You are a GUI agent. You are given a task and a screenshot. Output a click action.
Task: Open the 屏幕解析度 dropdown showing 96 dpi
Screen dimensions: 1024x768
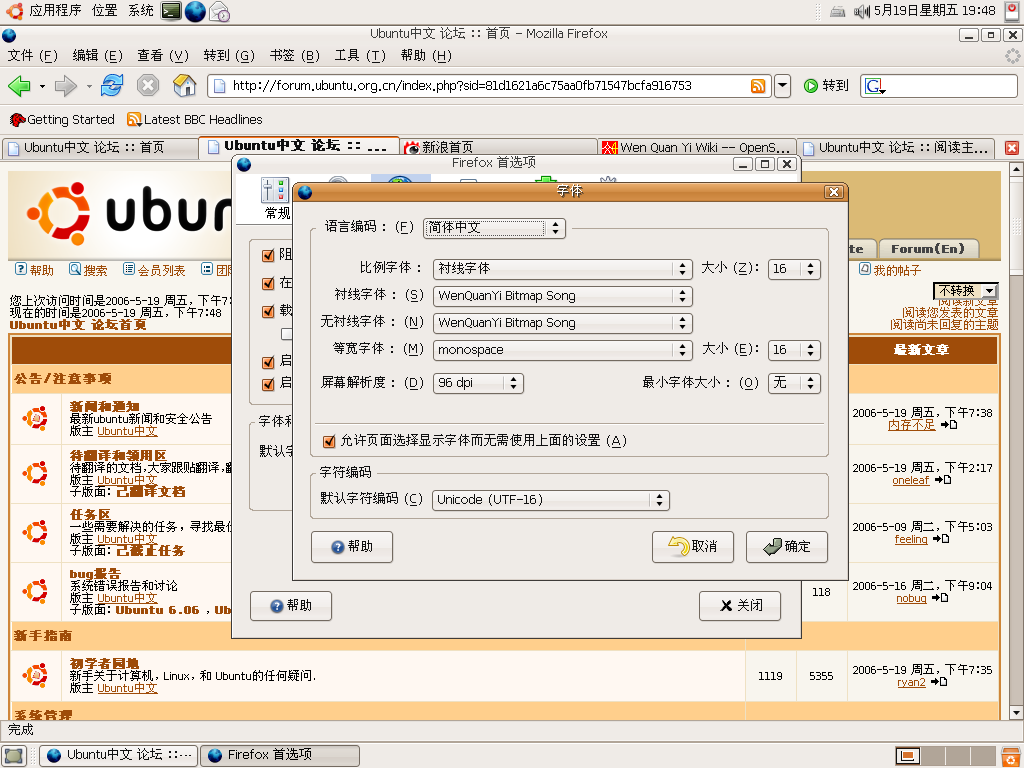[x=478, y=383]
